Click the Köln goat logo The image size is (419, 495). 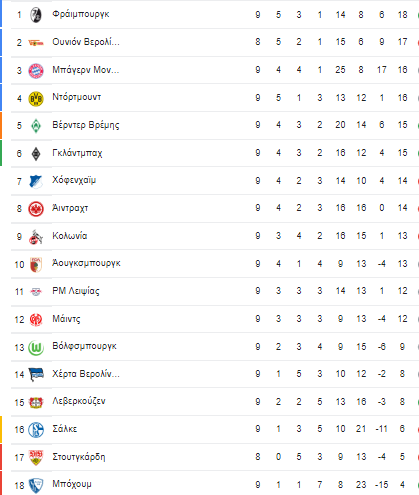(x=36, y=237)
